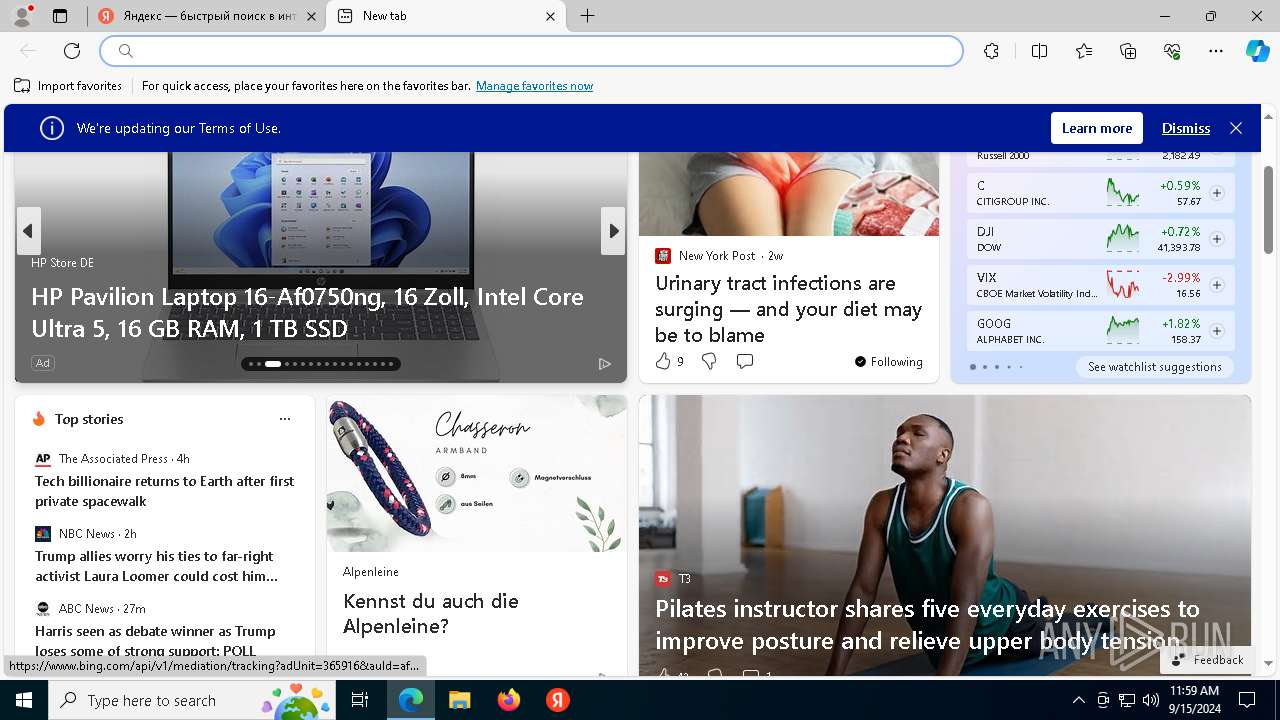This screenshot has width=1280, height=720.
Task: Click Import favorites
Action: point(68,86)
